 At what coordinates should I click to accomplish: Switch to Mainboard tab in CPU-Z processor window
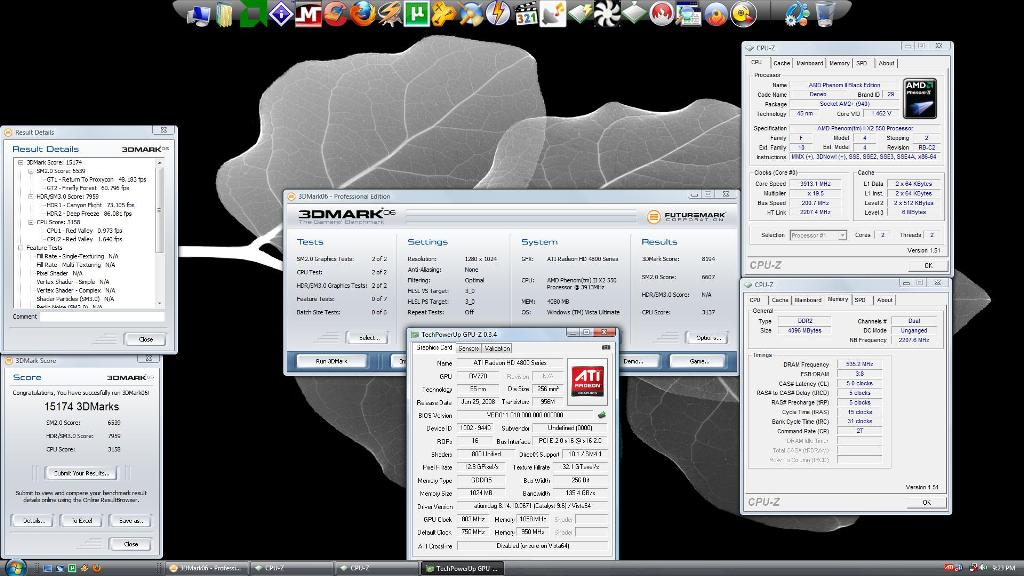810,63
